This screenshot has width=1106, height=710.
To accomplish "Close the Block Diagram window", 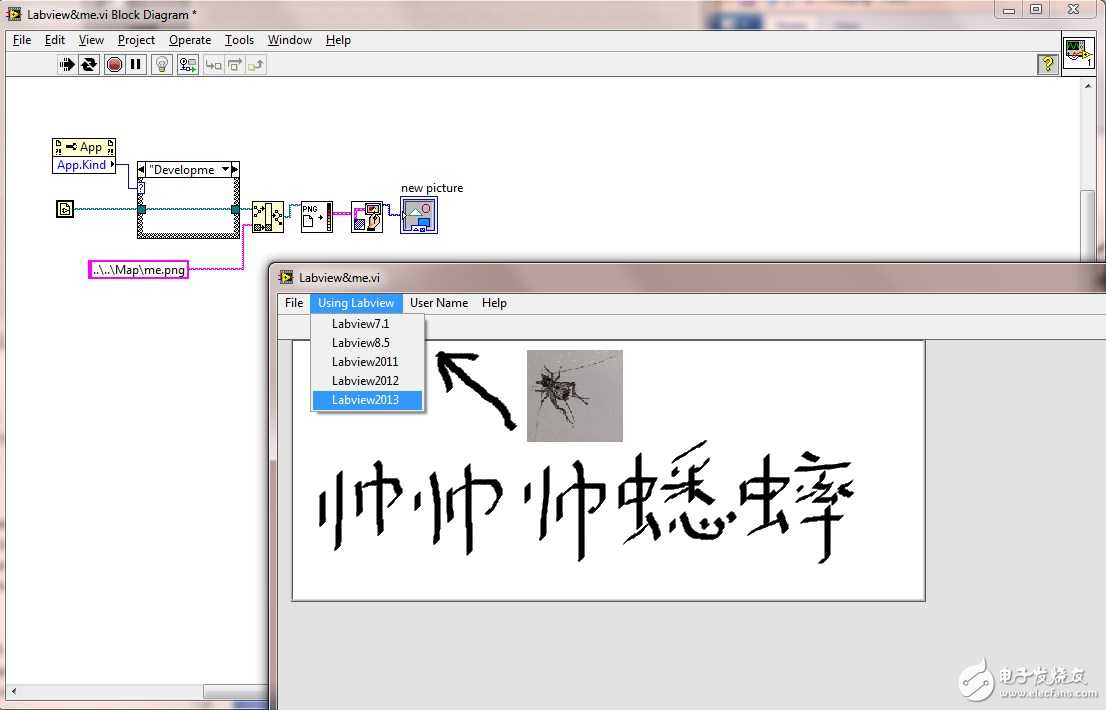I will coord(1073,9).
